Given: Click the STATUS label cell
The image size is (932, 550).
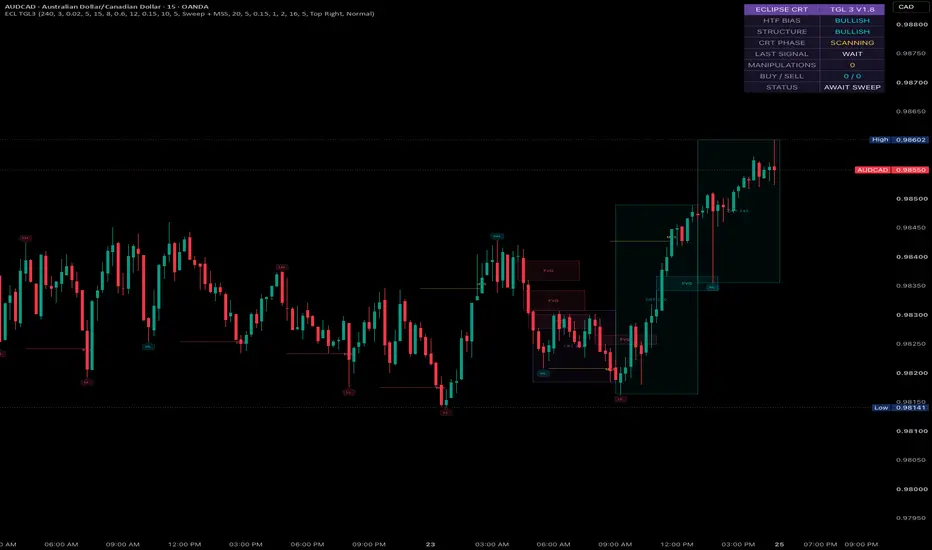Looking at the screenshot, I should coord(781,87).
